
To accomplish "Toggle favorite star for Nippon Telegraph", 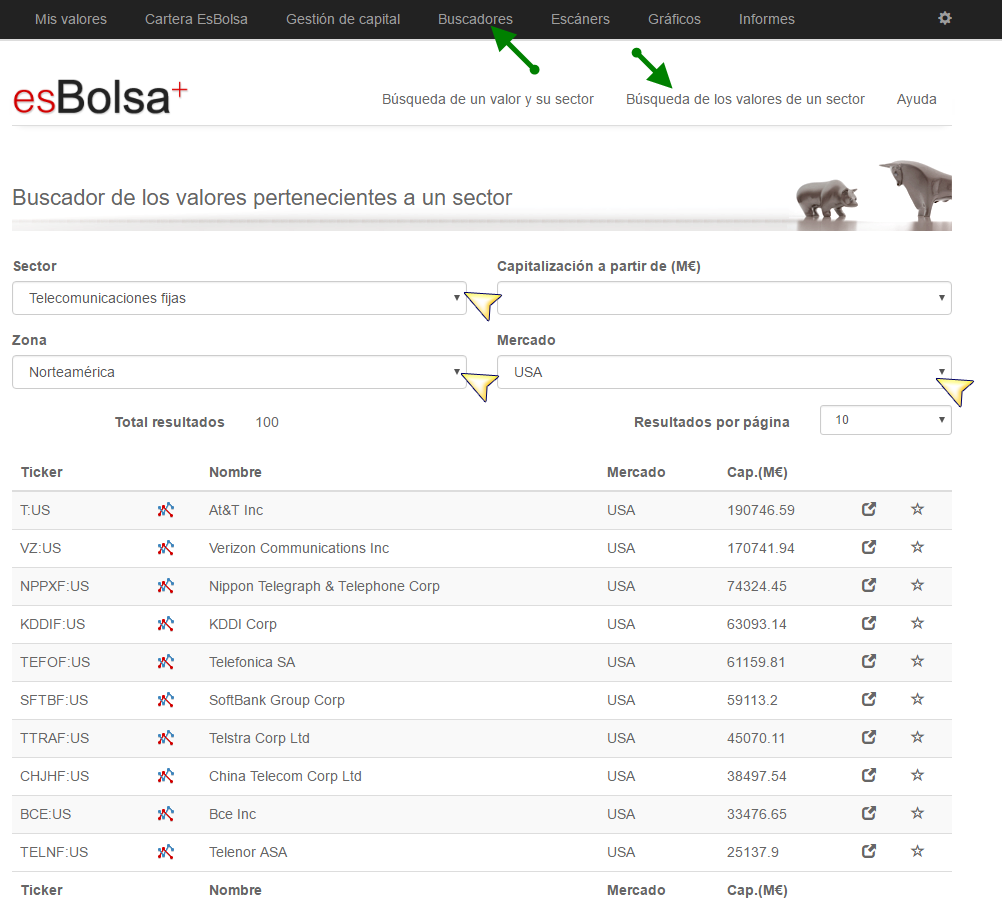I will (918, 585).
